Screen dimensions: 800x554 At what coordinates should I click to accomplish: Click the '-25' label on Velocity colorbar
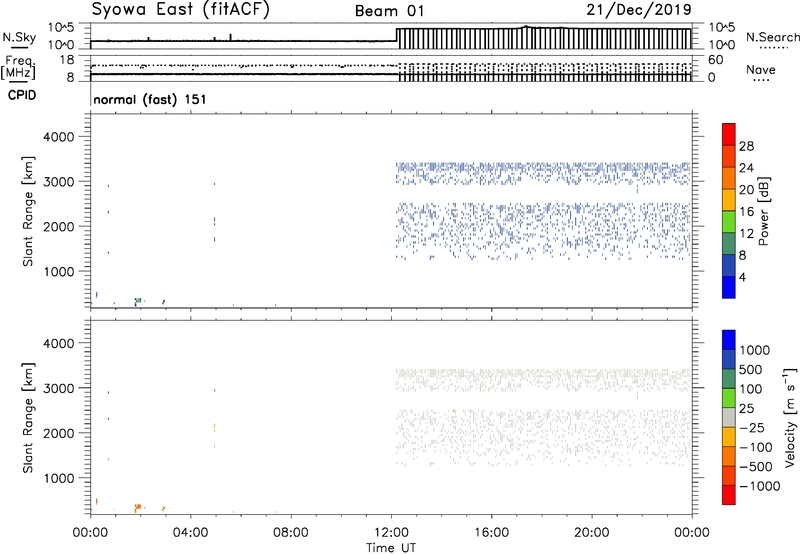coord(752,428)
